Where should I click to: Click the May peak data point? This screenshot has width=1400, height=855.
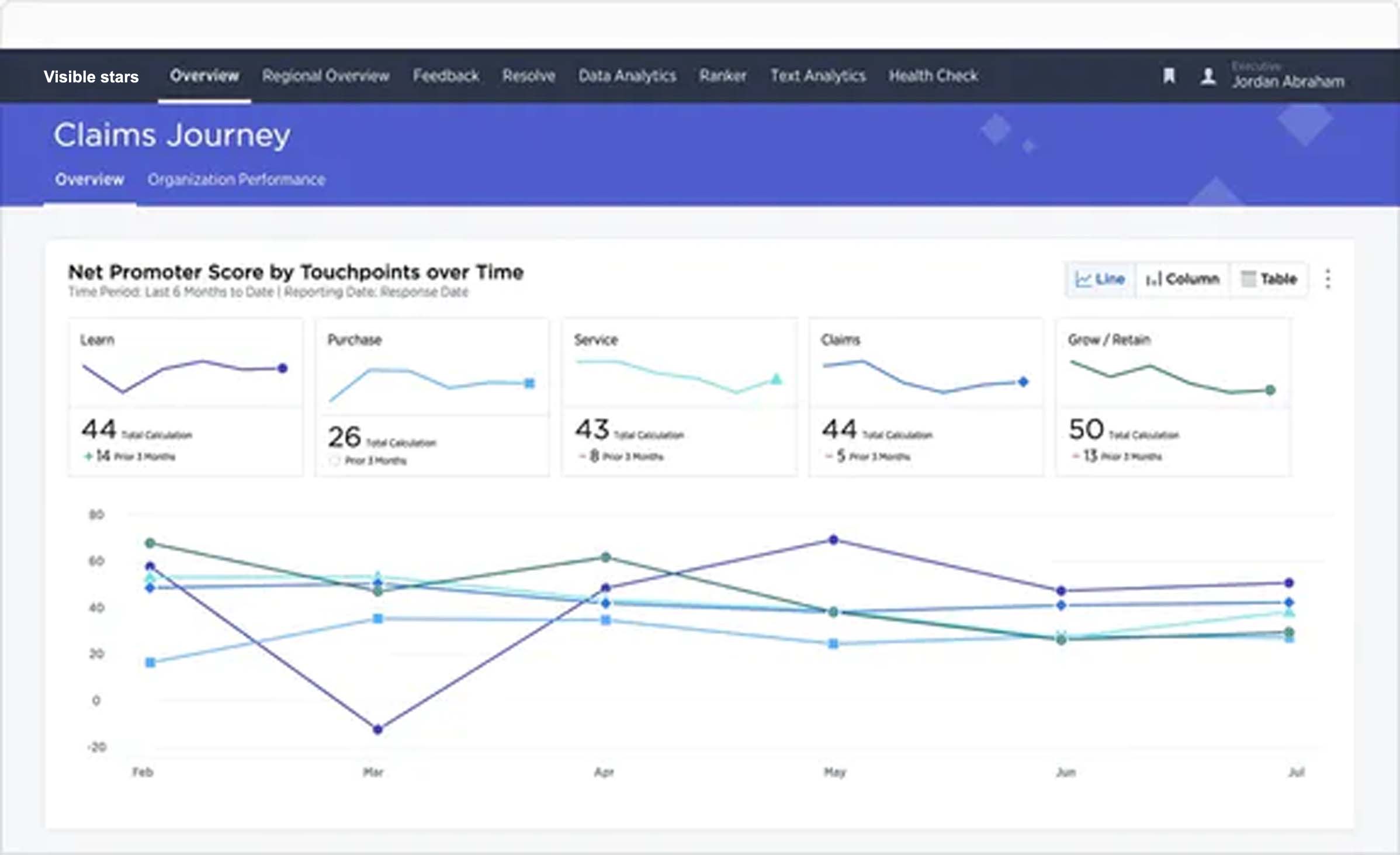[834, 539]
